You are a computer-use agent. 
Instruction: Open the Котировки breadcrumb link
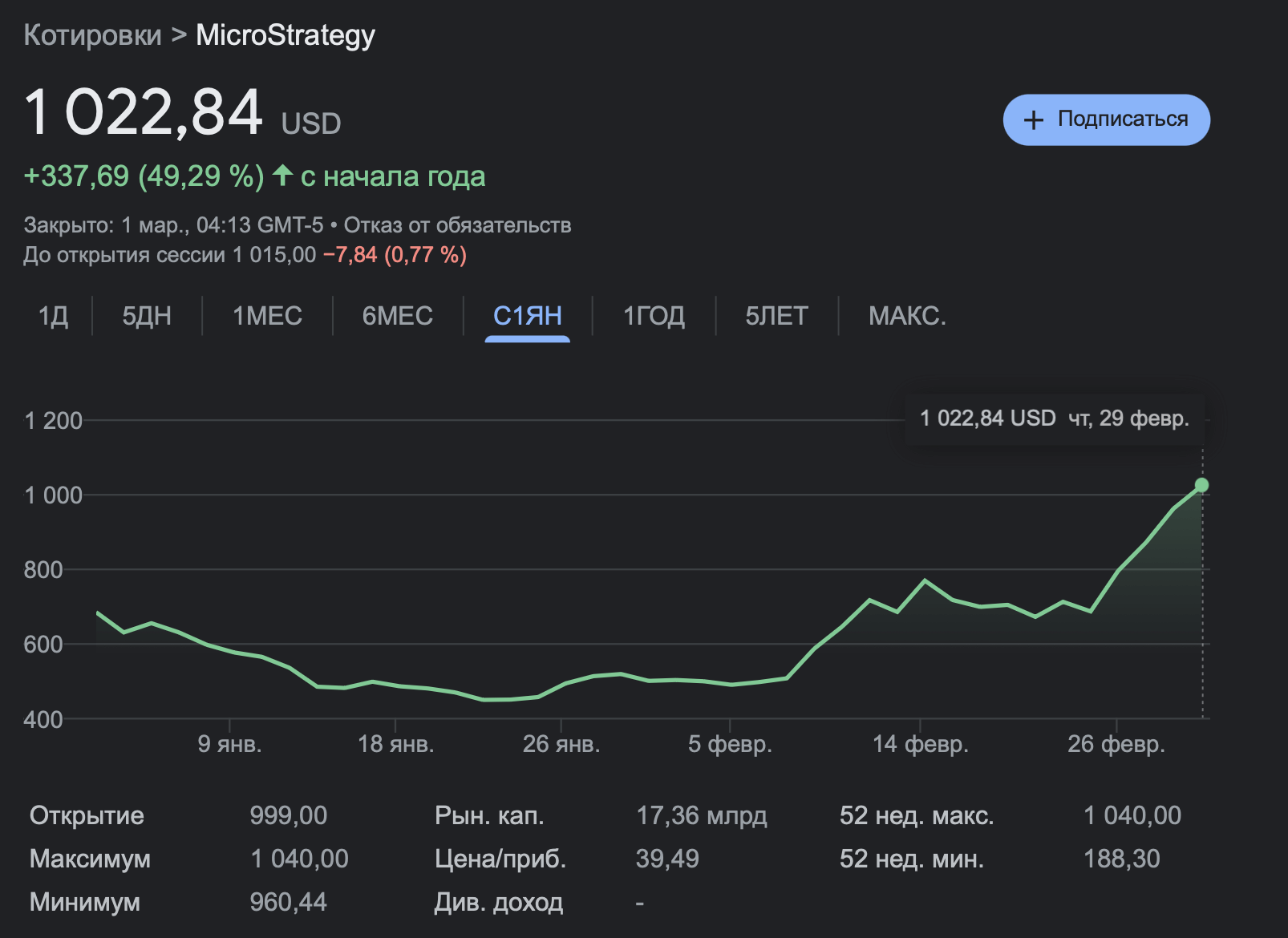[x=92, y=35]
